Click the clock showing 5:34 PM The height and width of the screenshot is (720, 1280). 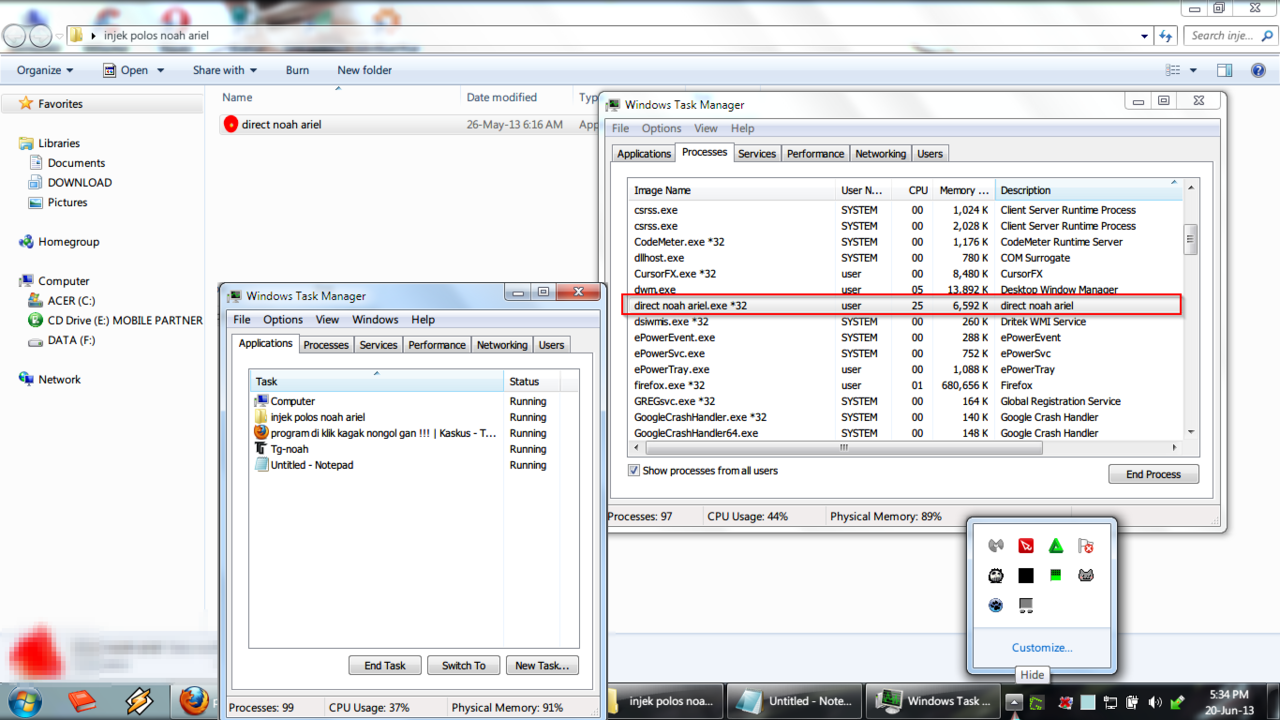click(x=1228, y=694)
